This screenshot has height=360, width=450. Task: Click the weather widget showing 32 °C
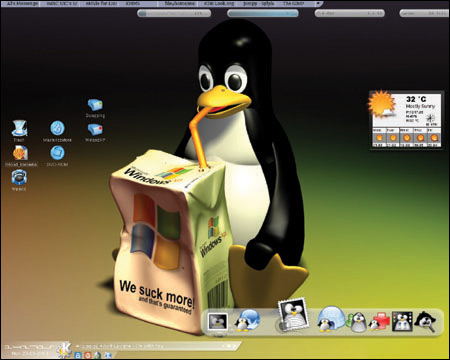point(407,119)
